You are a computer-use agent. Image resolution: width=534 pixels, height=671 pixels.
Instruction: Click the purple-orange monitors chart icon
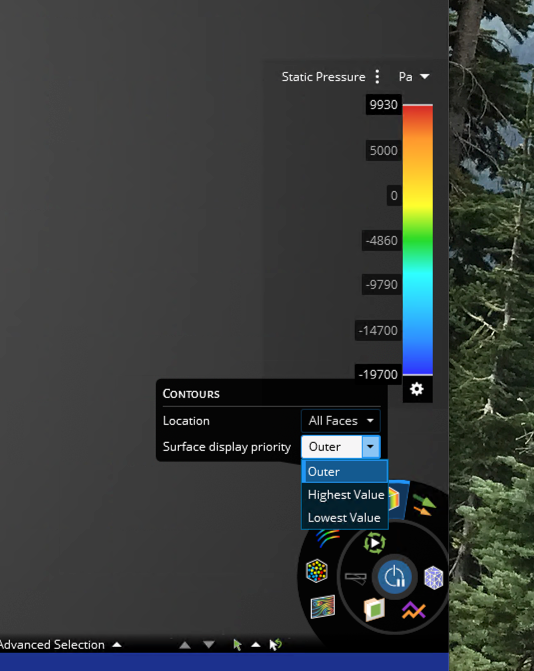coord(413,610)
